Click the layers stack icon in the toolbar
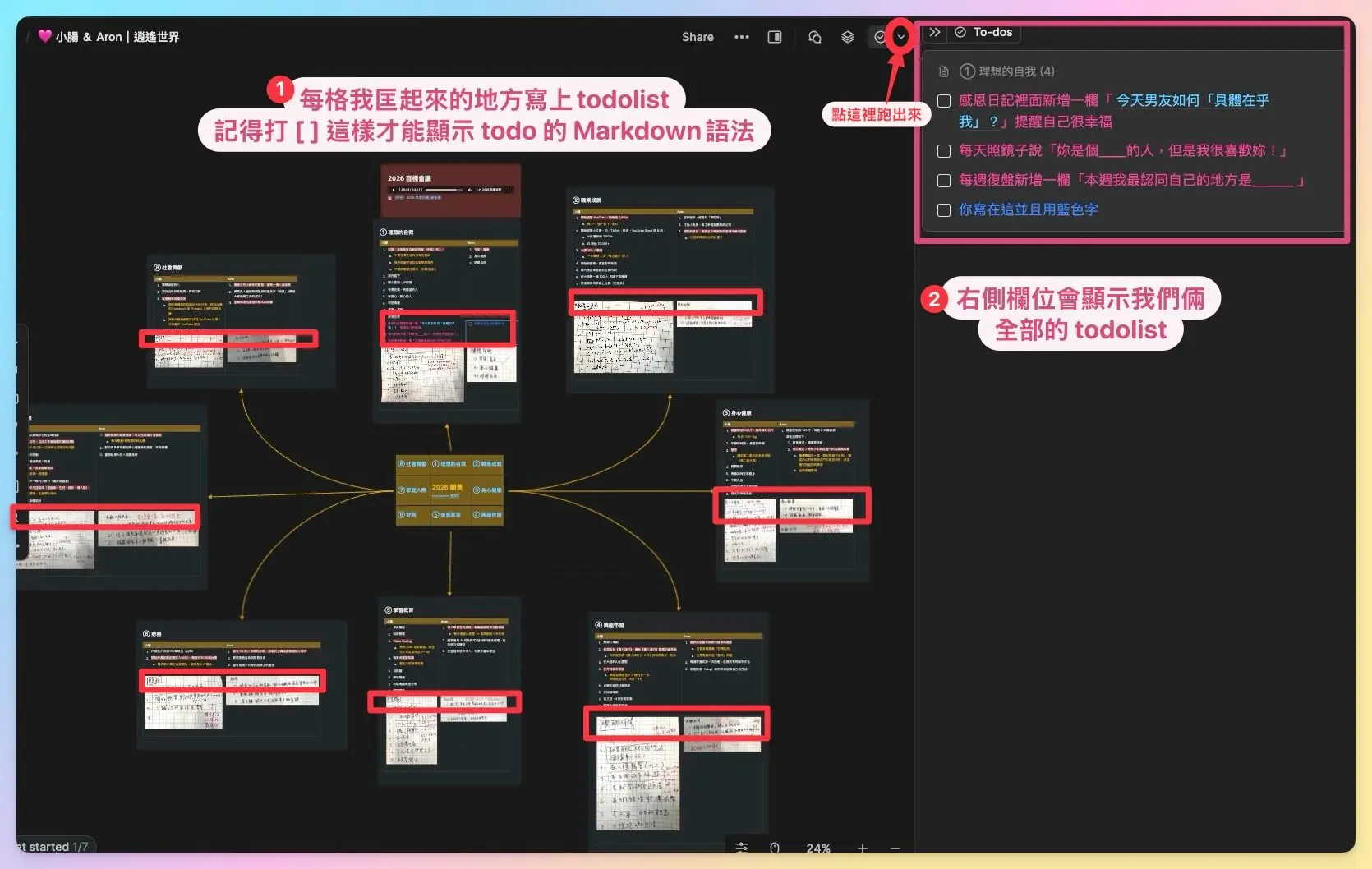Image resolution: width=1372 pixels, height=869 pixels. (847, 37)
